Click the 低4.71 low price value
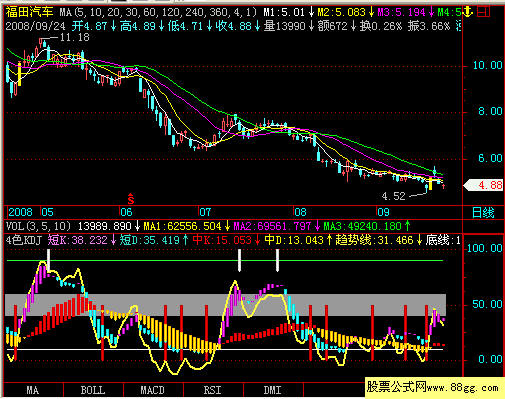This screenshot has width=505, height=399. tap(186, 26)
